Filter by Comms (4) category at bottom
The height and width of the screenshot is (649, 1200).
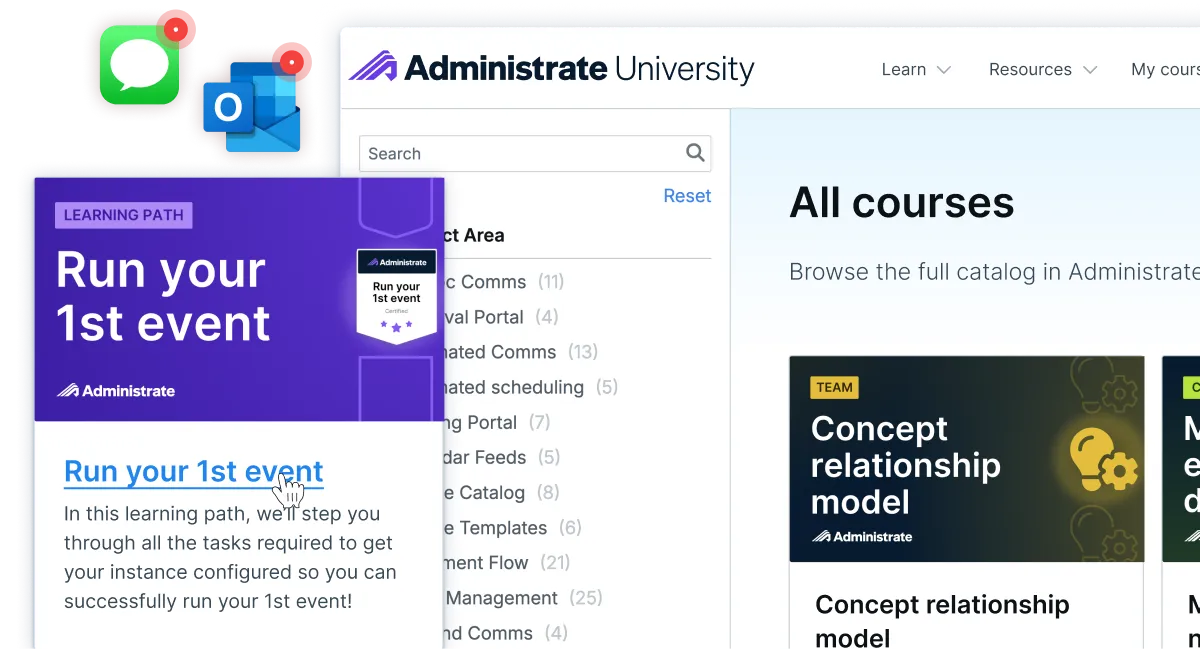506,633
